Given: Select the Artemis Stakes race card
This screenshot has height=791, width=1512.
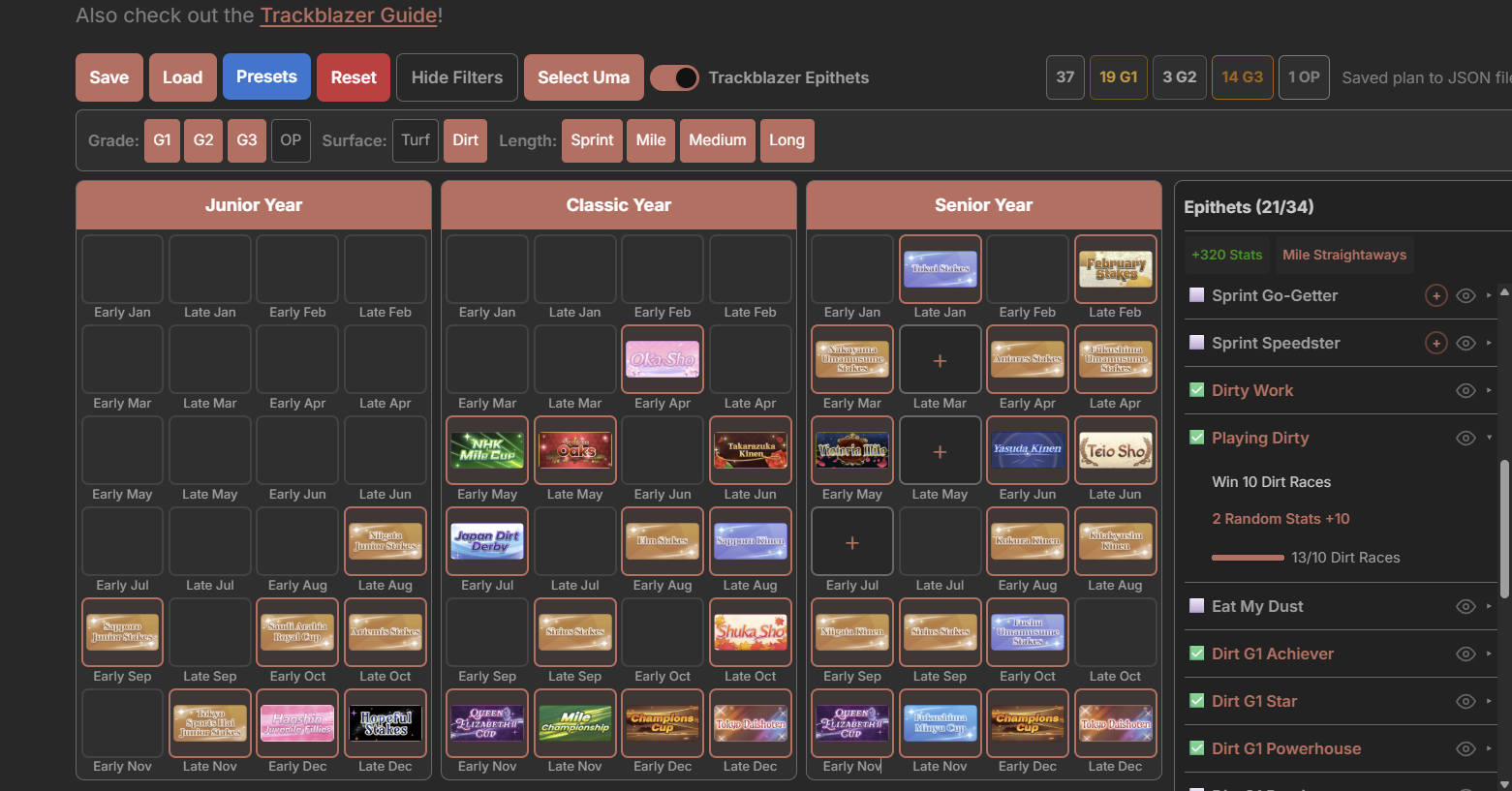Looking at the screenshot, I should pos(386,633).
